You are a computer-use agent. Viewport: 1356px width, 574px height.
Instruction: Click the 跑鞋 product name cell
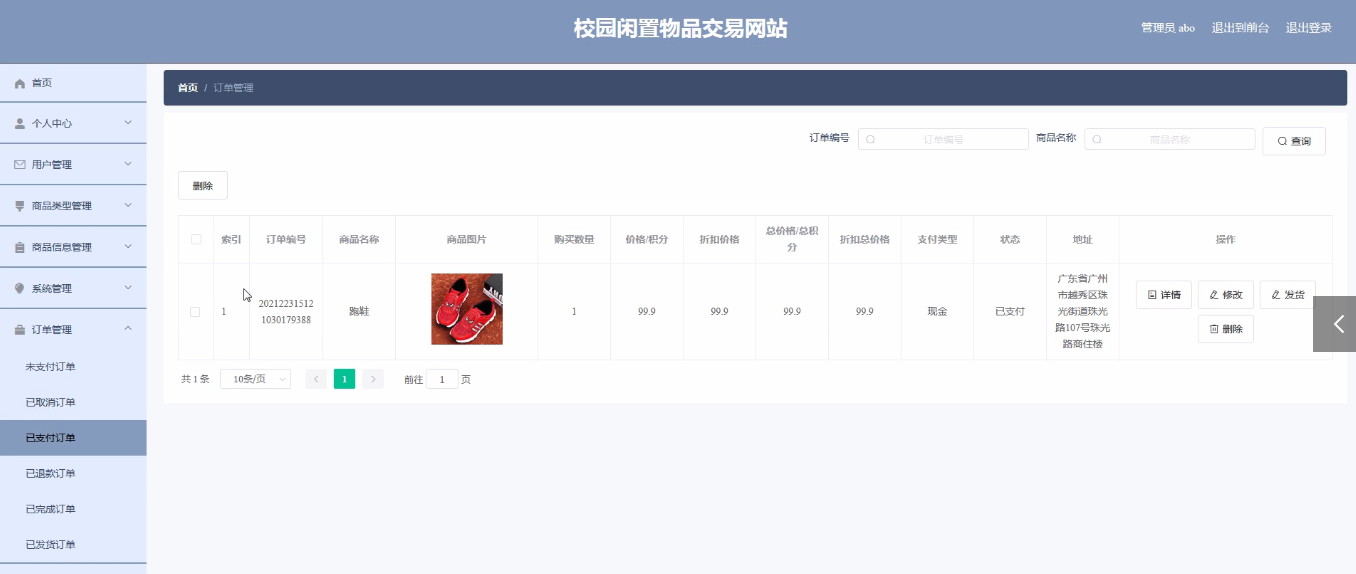tap(359, 312)
